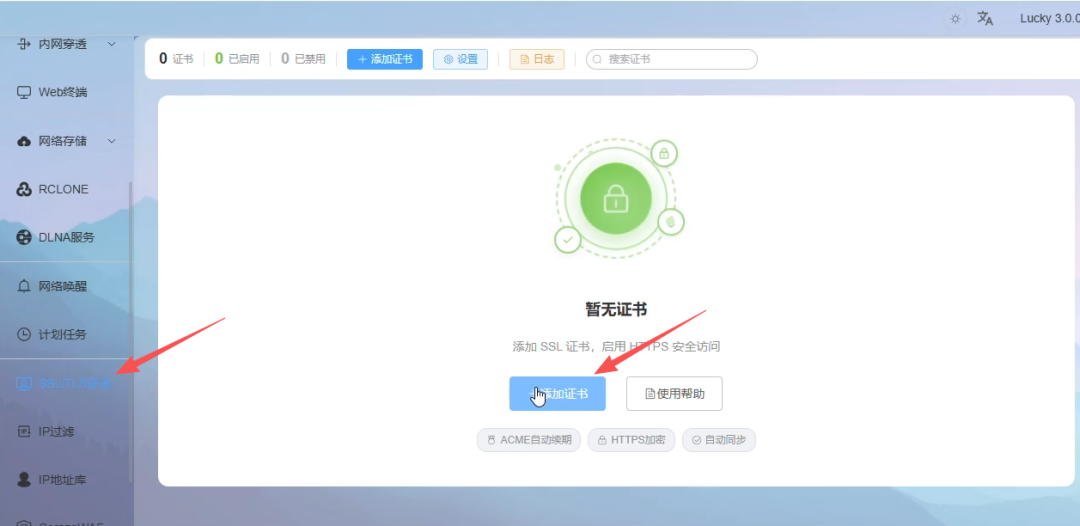Screen dimensions: 1080x526
Task: Click the 0 已启用 enabled counter
Action: [237, 59]
